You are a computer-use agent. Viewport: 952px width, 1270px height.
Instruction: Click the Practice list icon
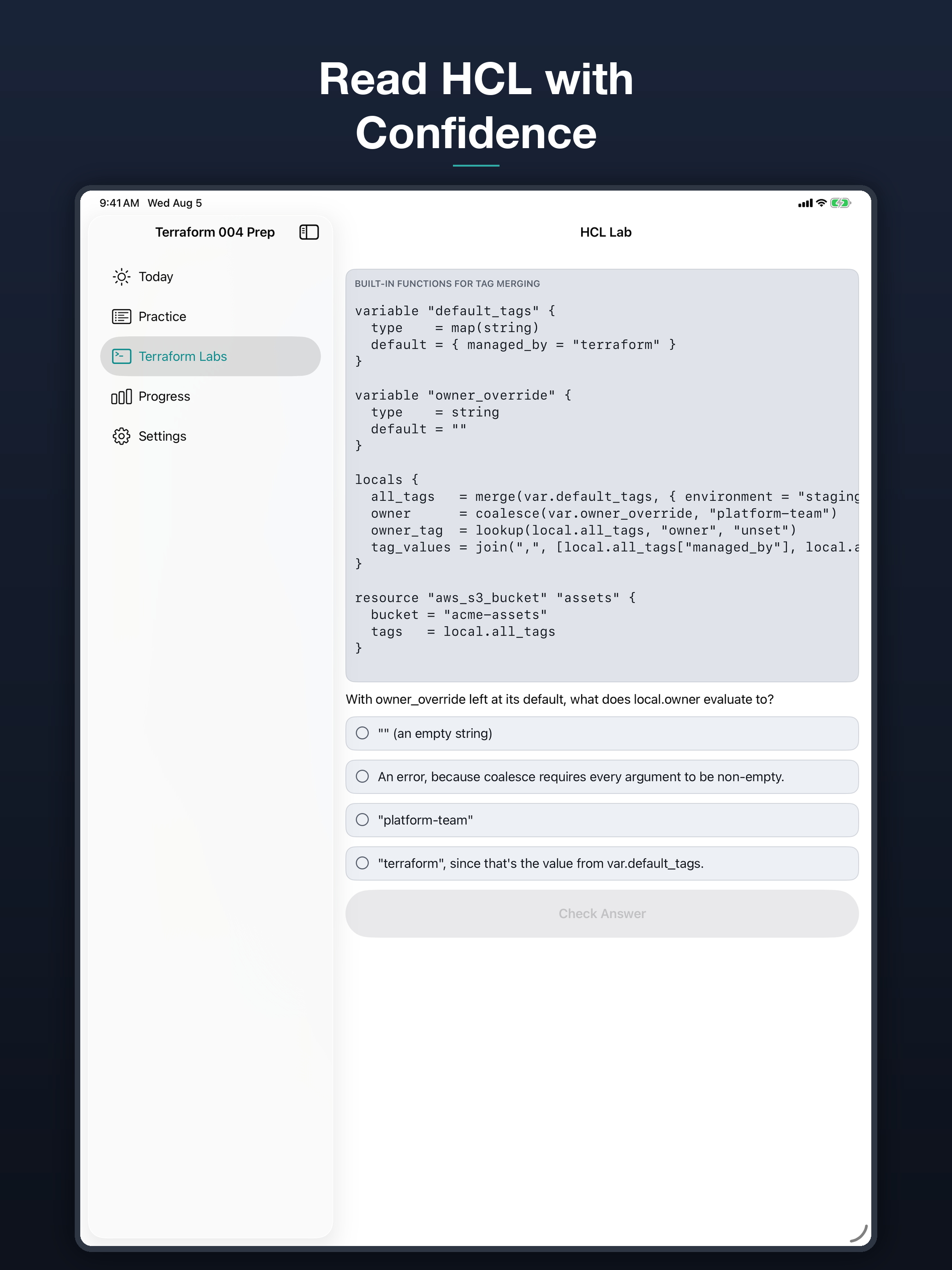click(121, 317)
